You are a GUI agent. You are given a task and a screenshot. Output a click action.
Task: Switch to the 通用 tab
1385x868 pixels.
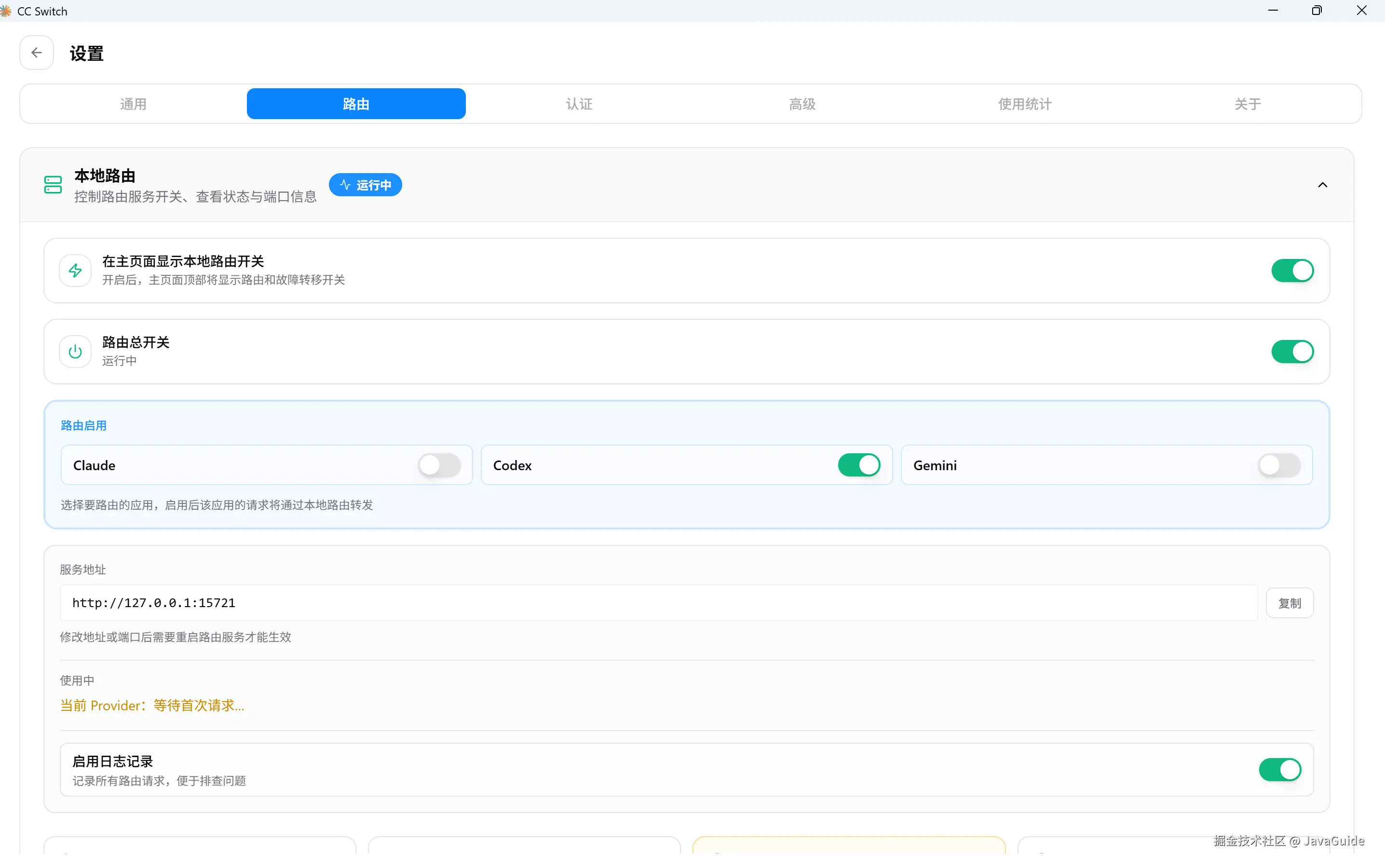tap(133, 104)
